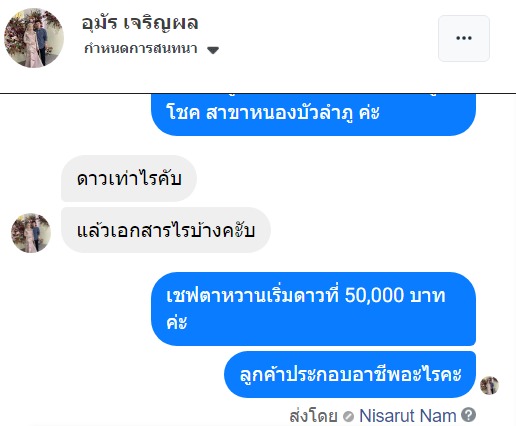The width and height of the screenshot is (516, 426).
Task: Click sender avatar next to แล้วเอกสารไรบ้างคับ
Action: (31, 233)
